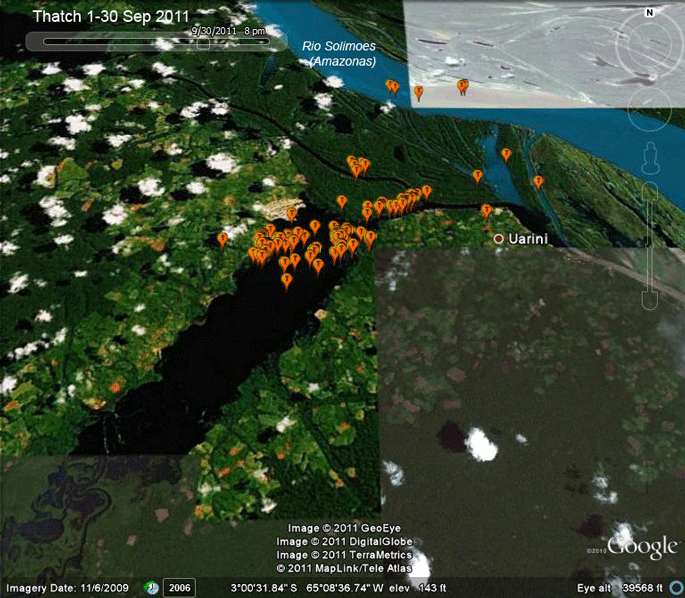Click the Eye alt 39568 ft readout
This screenshot has height=598, width=685.
619,588
